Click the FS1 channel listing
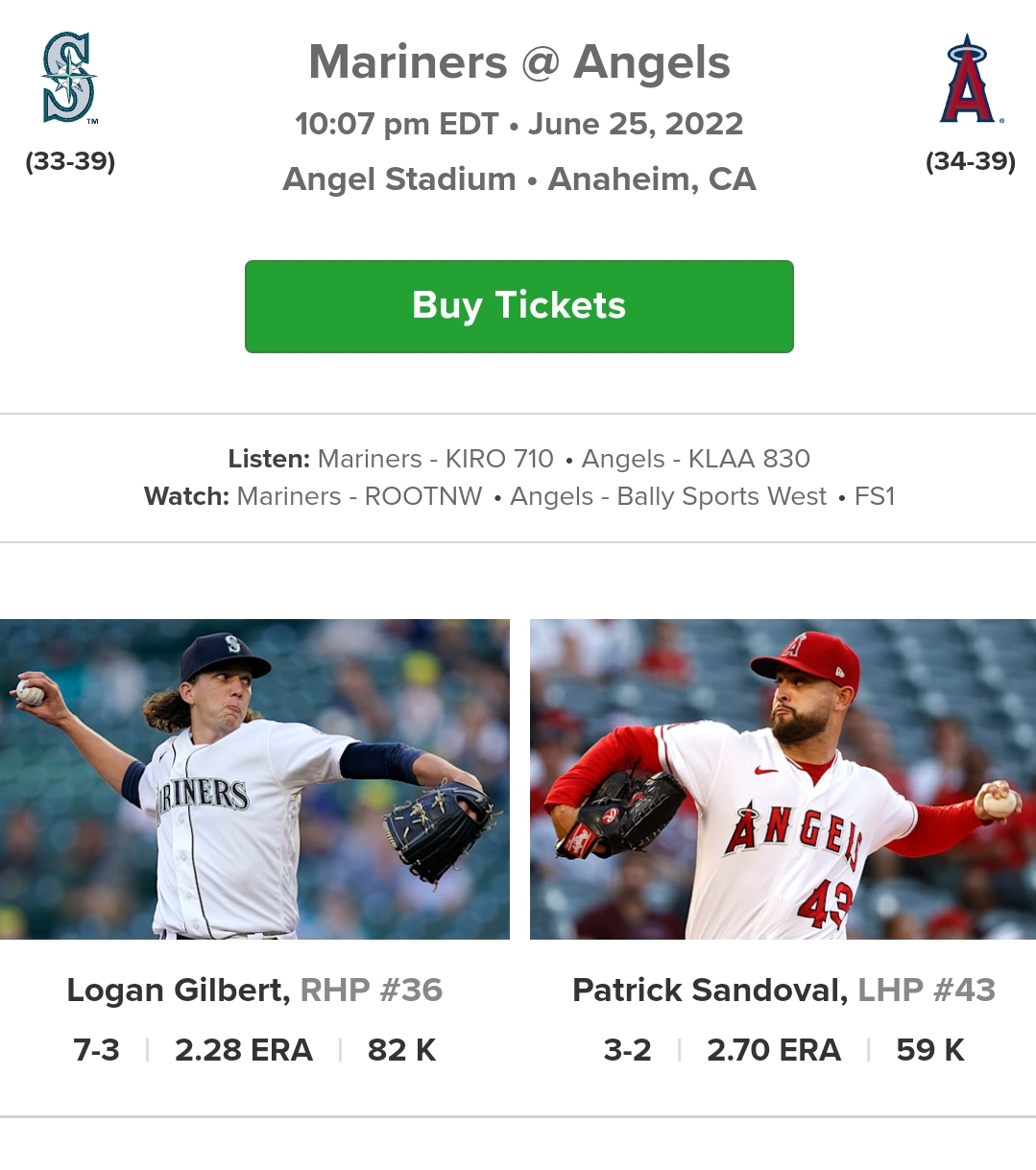This screenshot has height=1170, width=1036. [875, 496]
